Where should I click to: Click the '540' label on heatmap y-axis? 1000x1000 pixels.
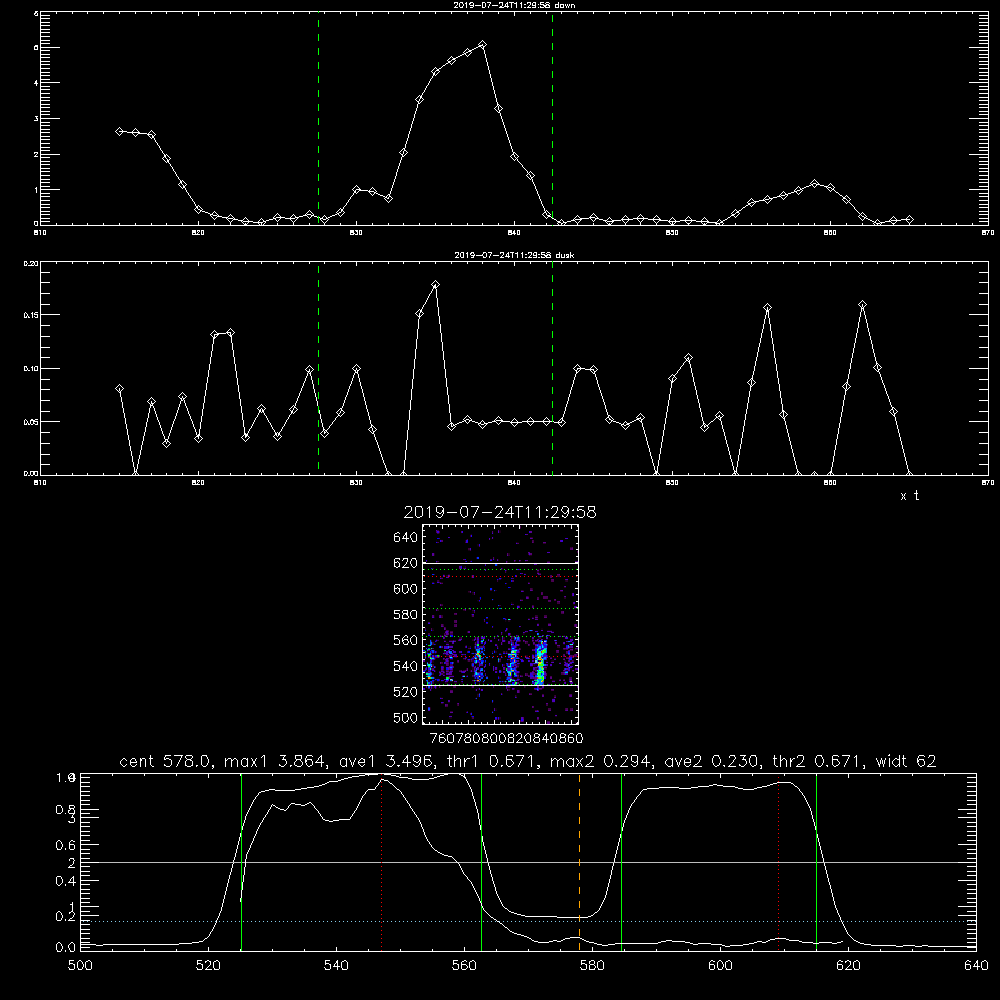click(x=406, y=666)
